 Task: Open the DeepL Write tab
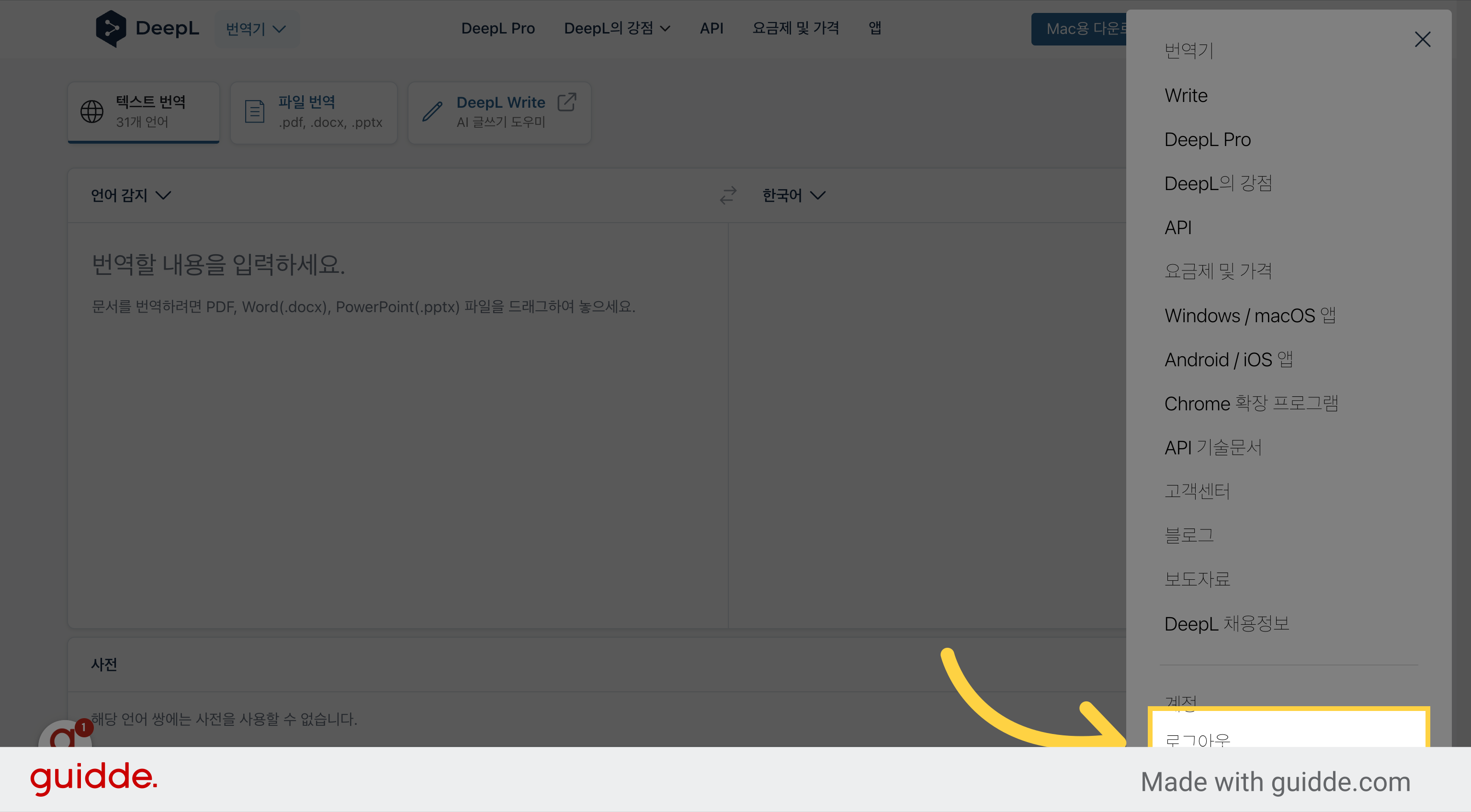[499, 112]
